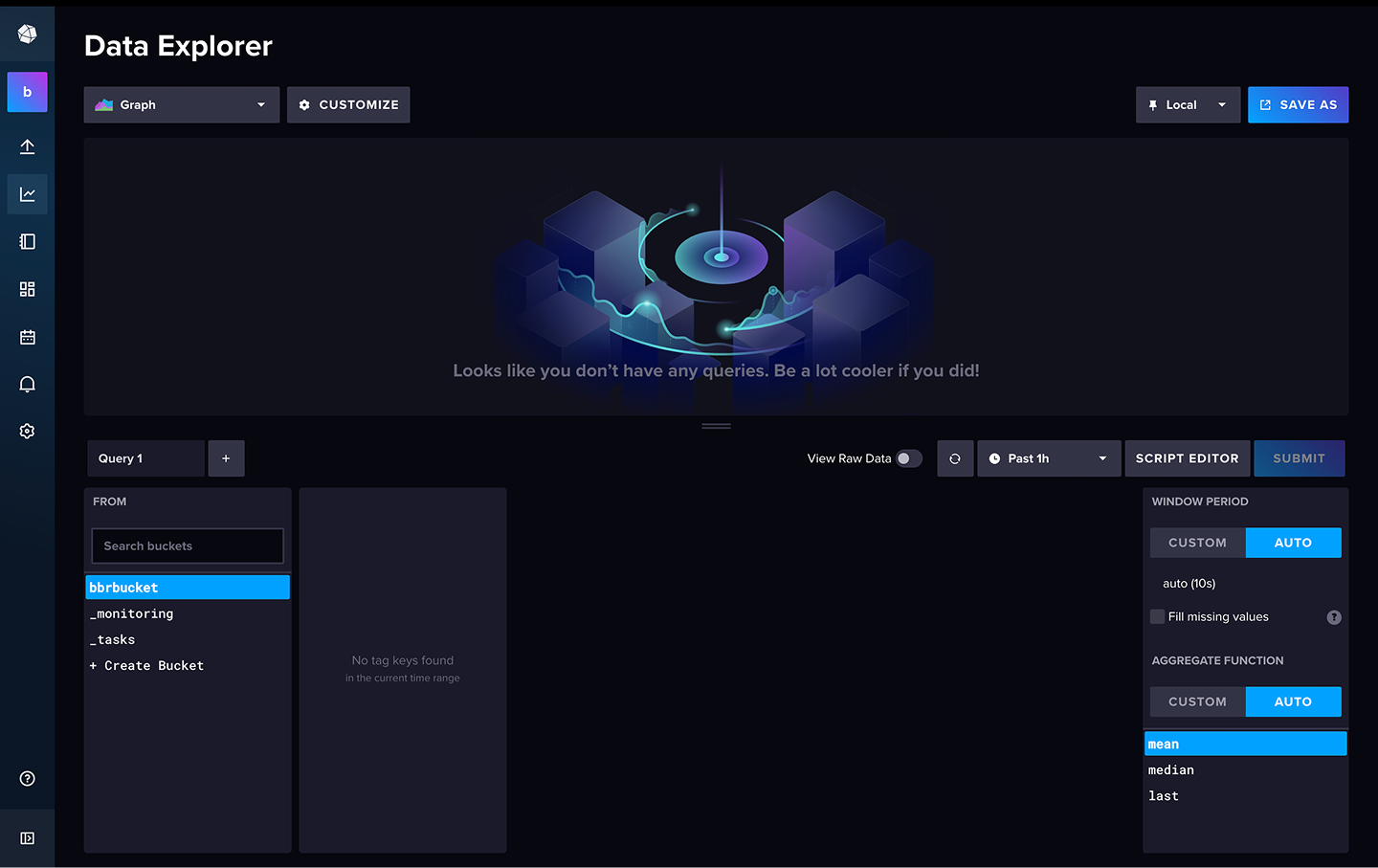Click the Script Editor button
1378x868 pixels.
tap(1187, 458)
